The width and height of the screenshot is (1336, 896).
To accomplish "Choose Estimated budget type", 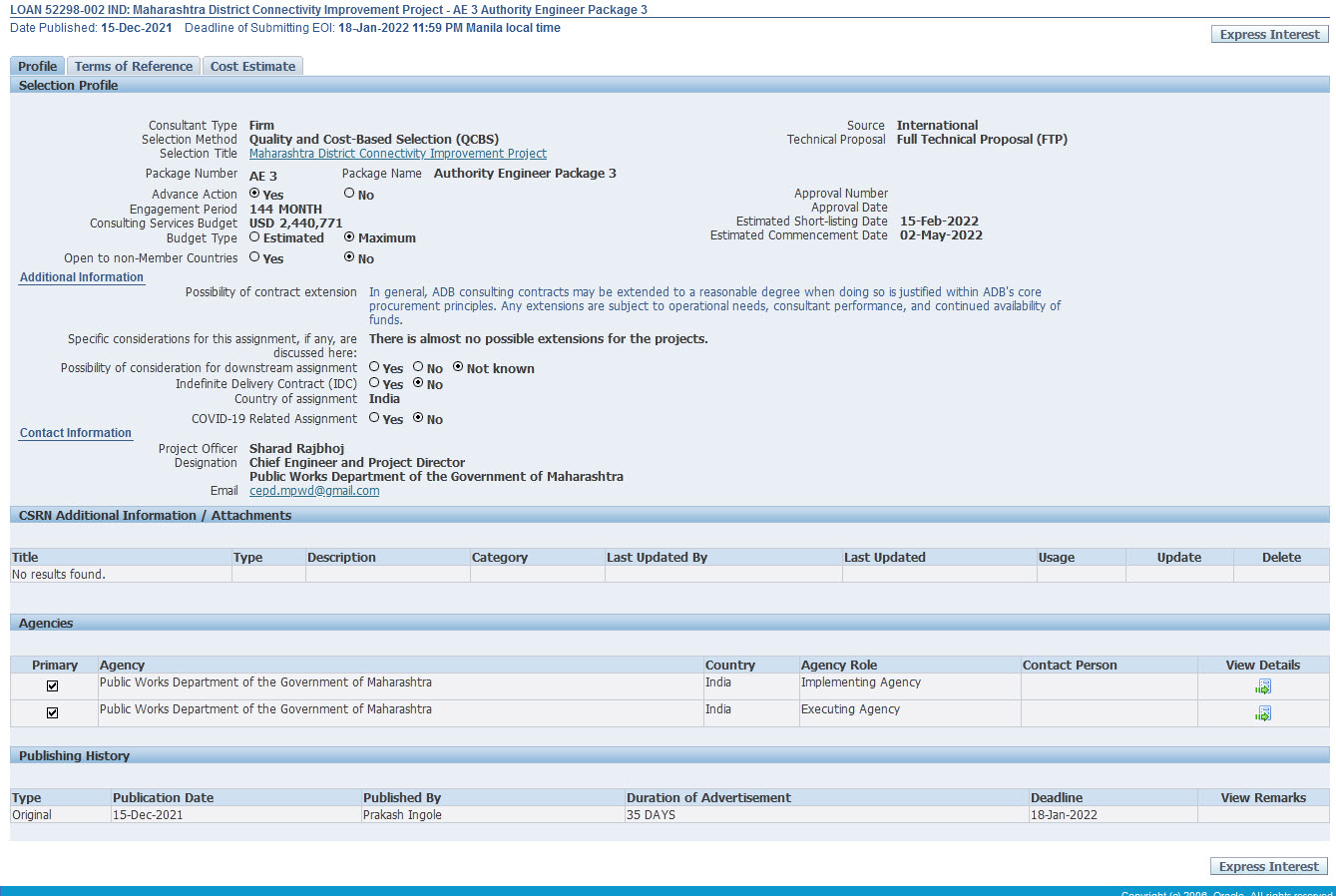I will click(x=254, y=237).
